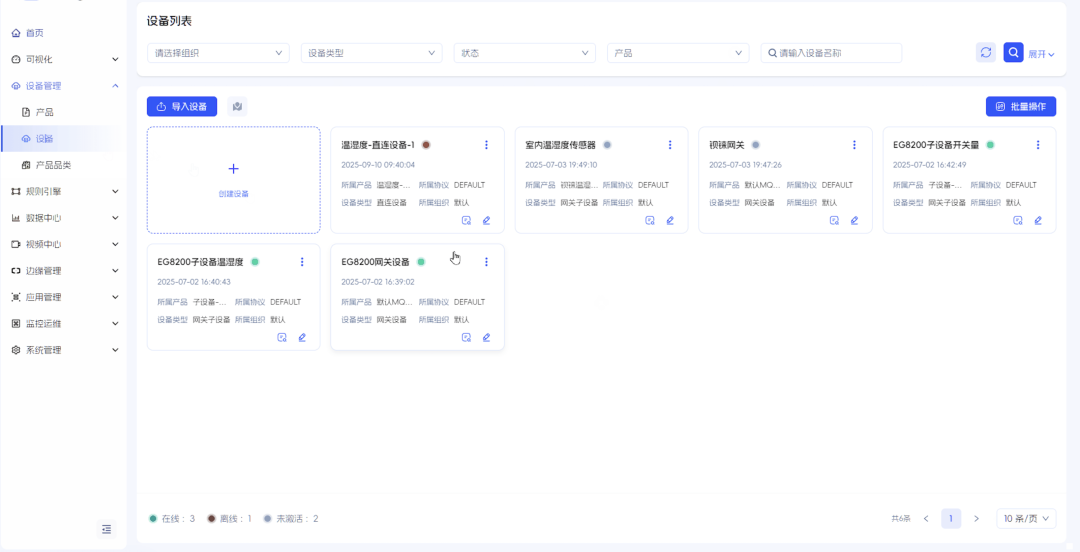Click the 请输入设备名称 search field

pyautogui.click(x=831, y=53)
